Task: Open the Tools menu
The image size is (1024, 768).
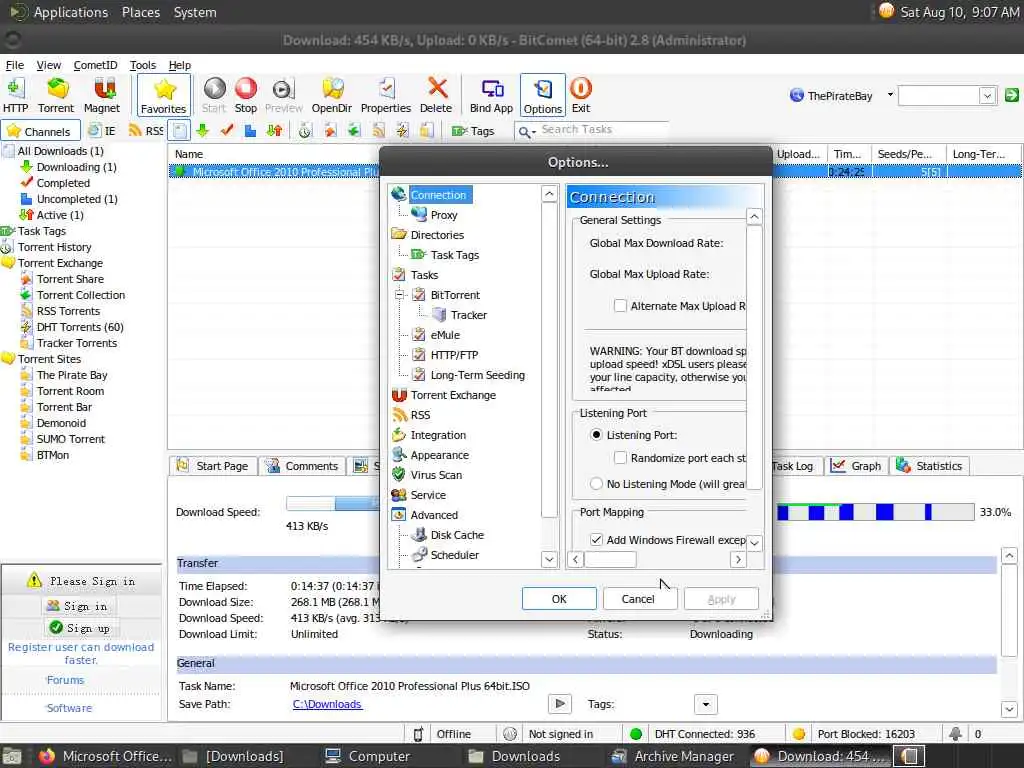Action: click(x=142, y=65)
